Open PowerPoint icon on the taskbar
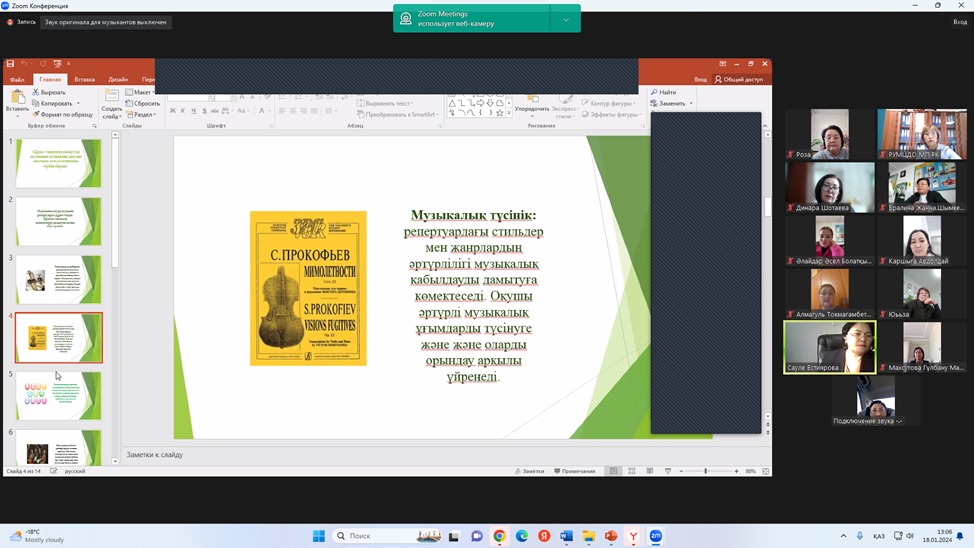The image size is (974, 548). pyautogui.click(x=611, y=536)
